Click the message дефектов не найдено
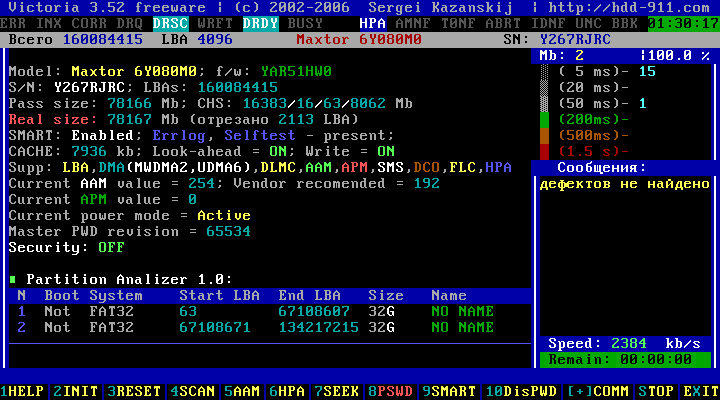 pyautogui.click(x=624, y=184)
